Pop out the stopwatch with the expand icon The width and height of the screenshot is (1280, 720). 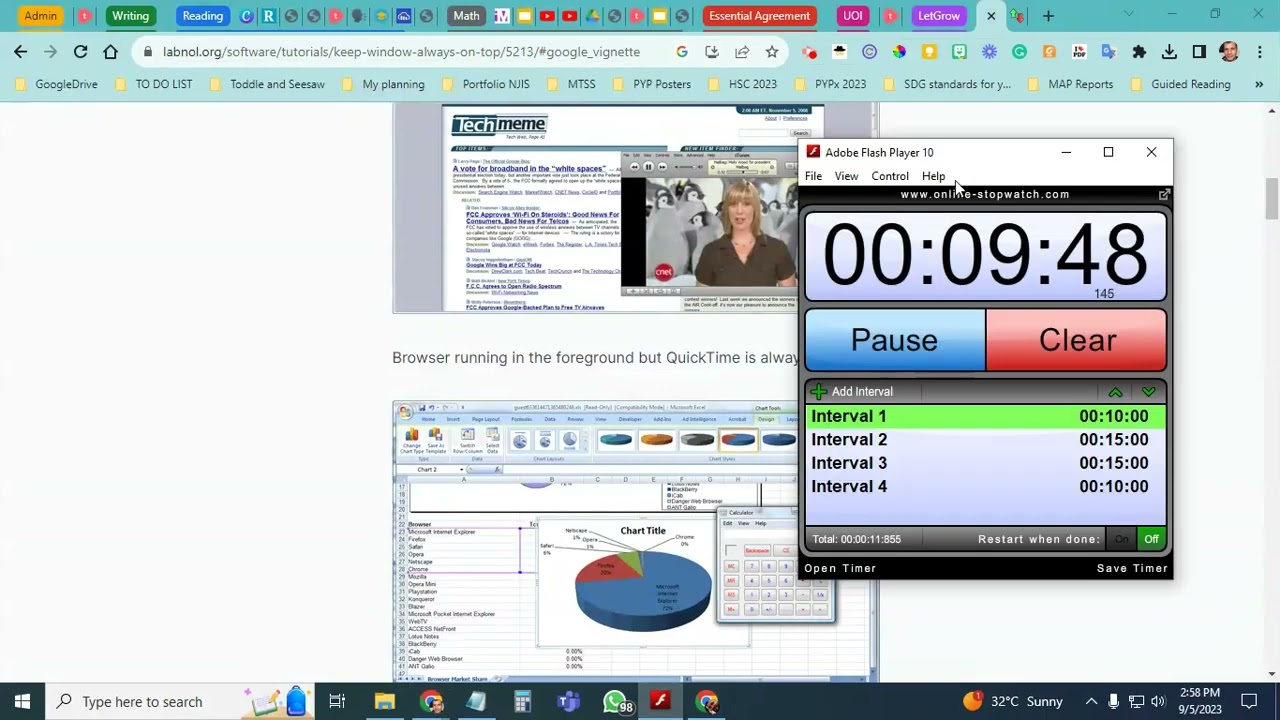pos(1164,194)
